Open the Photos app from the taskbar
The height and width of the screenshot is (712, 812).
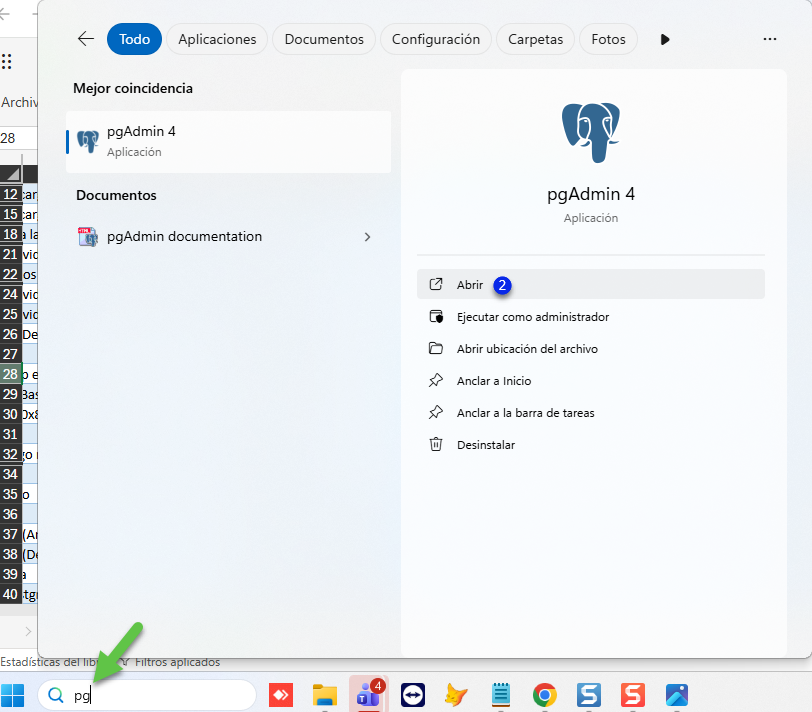(x=677, y=695)
